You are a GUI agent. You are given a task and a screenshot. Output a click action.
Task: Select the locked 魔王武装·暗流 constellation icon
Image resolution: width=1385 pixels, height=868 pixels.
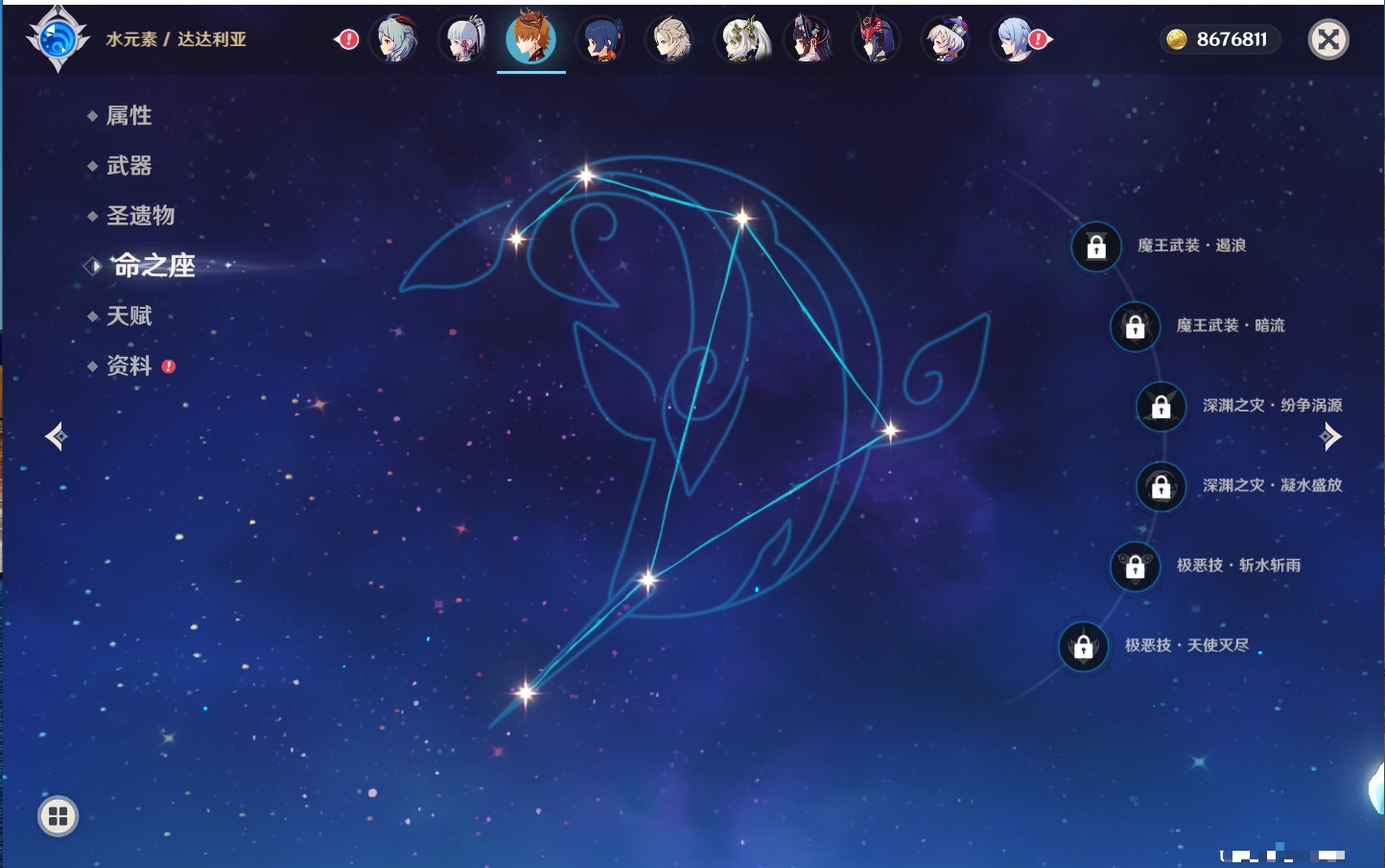(1135, 326)
